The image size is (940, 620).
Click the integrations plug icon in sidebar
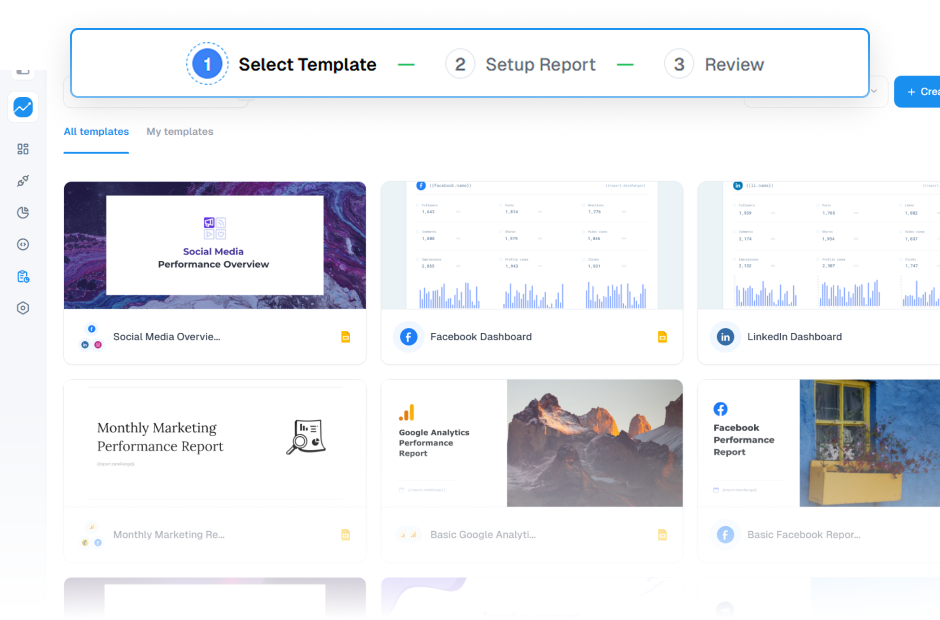point(22,181)
